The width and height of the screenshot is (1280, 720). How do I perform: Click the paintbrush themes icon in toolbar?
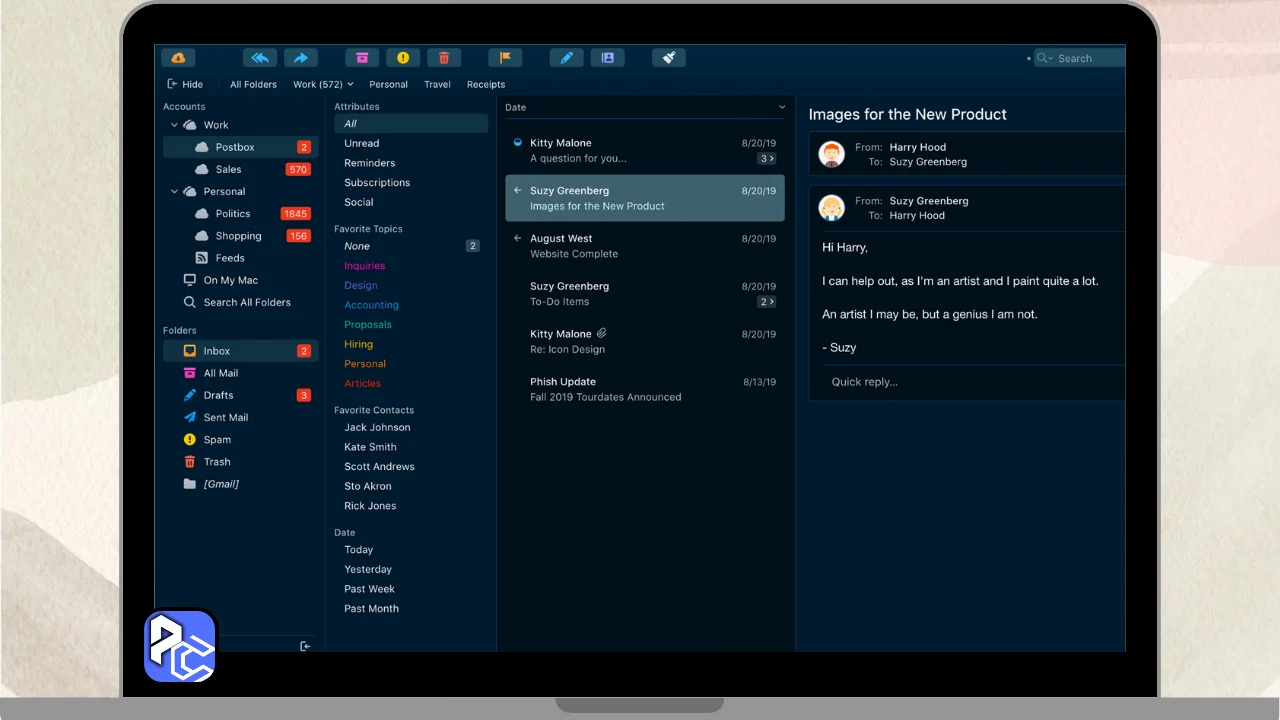click(668, 58)
